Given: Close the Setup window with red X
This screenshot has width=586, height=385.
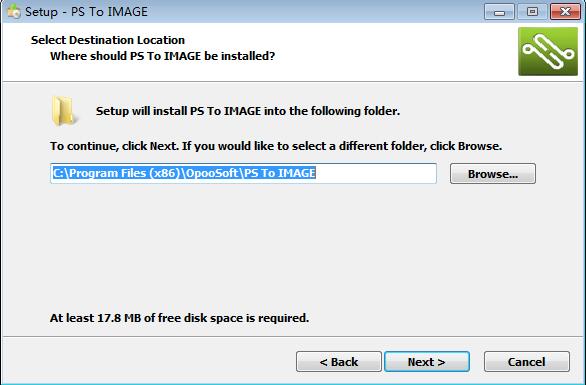Looking at the screenshot, I should click(565, 12).
